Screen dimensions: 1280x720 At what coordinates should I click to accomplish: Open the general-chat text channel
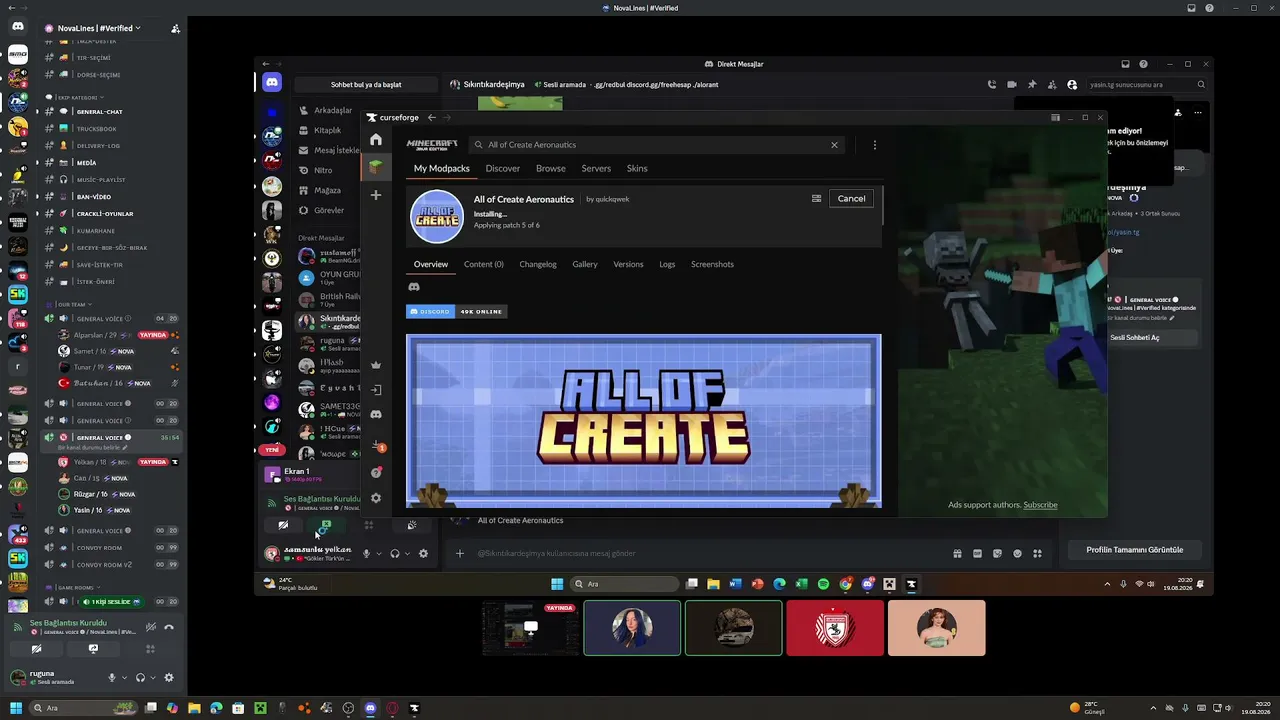point(100,112)
